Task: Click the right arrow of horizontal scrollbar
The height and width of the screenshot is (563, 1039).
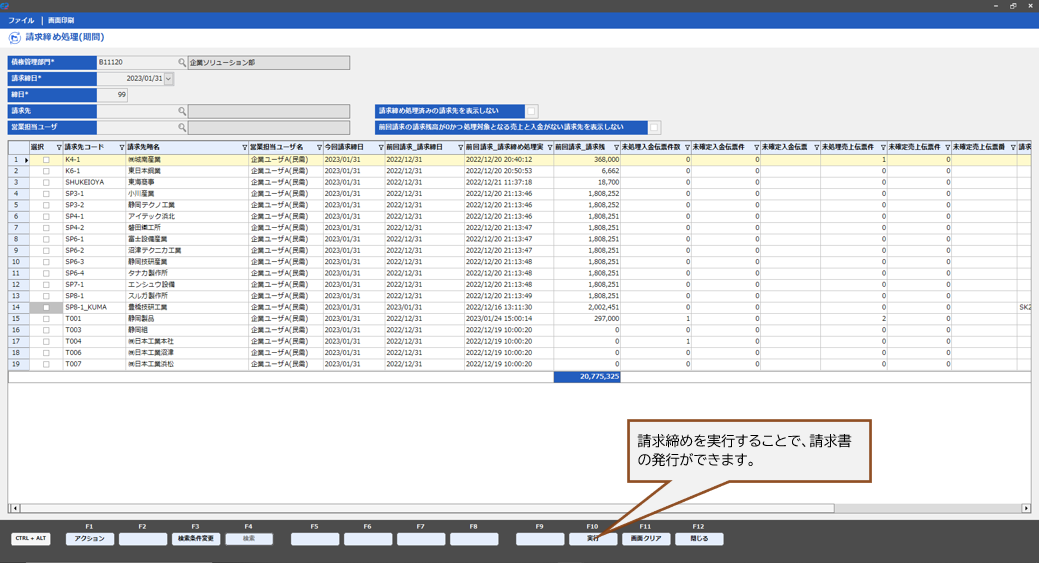Action: coord(1026,509)
